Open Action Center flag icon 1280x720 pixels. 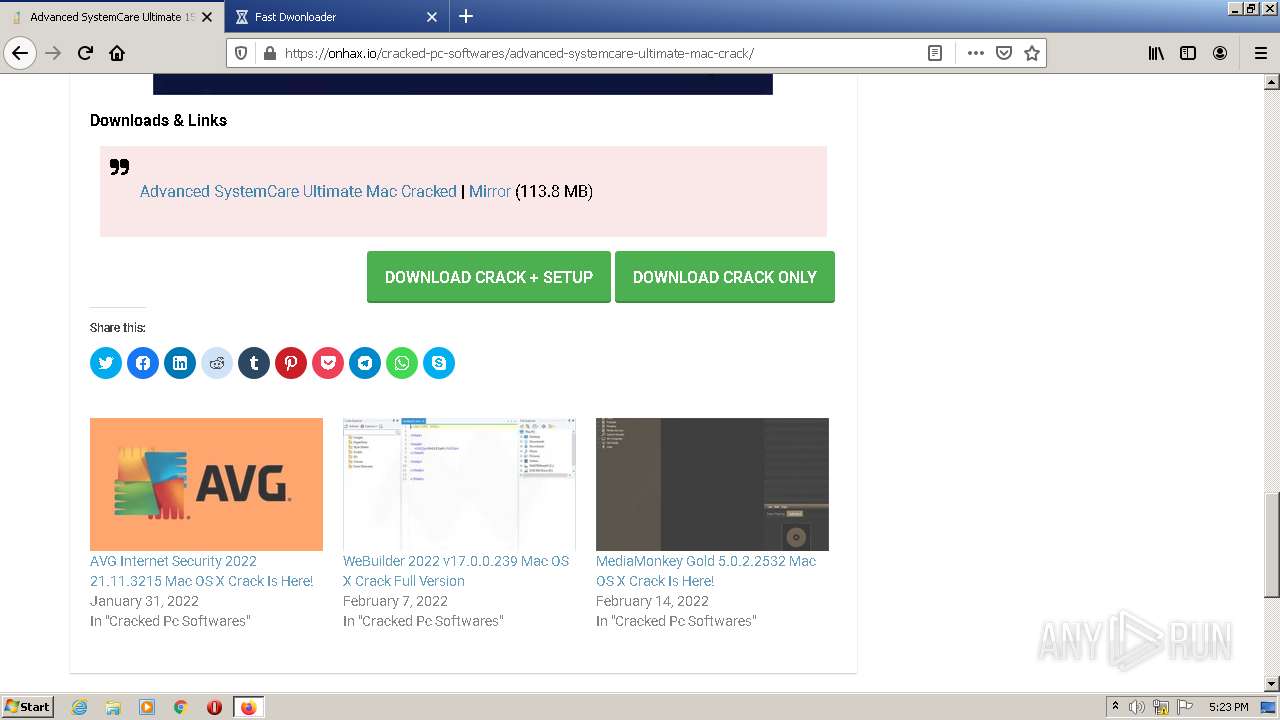(1184, 707)
